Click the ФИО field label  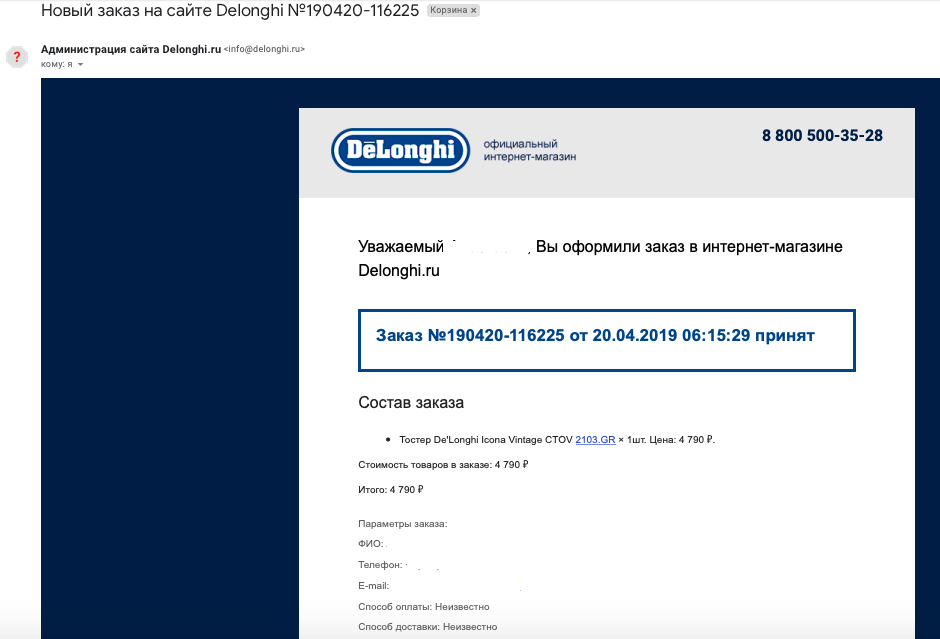click(x=370, y=544)
